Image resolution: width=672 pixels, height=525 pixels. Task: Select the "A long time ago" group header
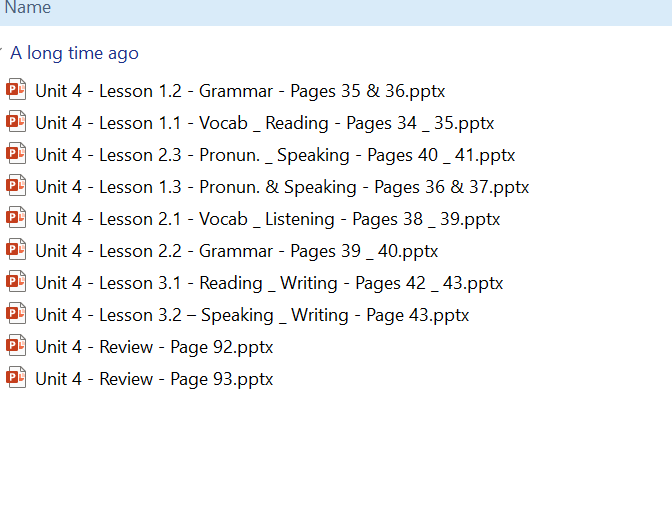(74, 53)
